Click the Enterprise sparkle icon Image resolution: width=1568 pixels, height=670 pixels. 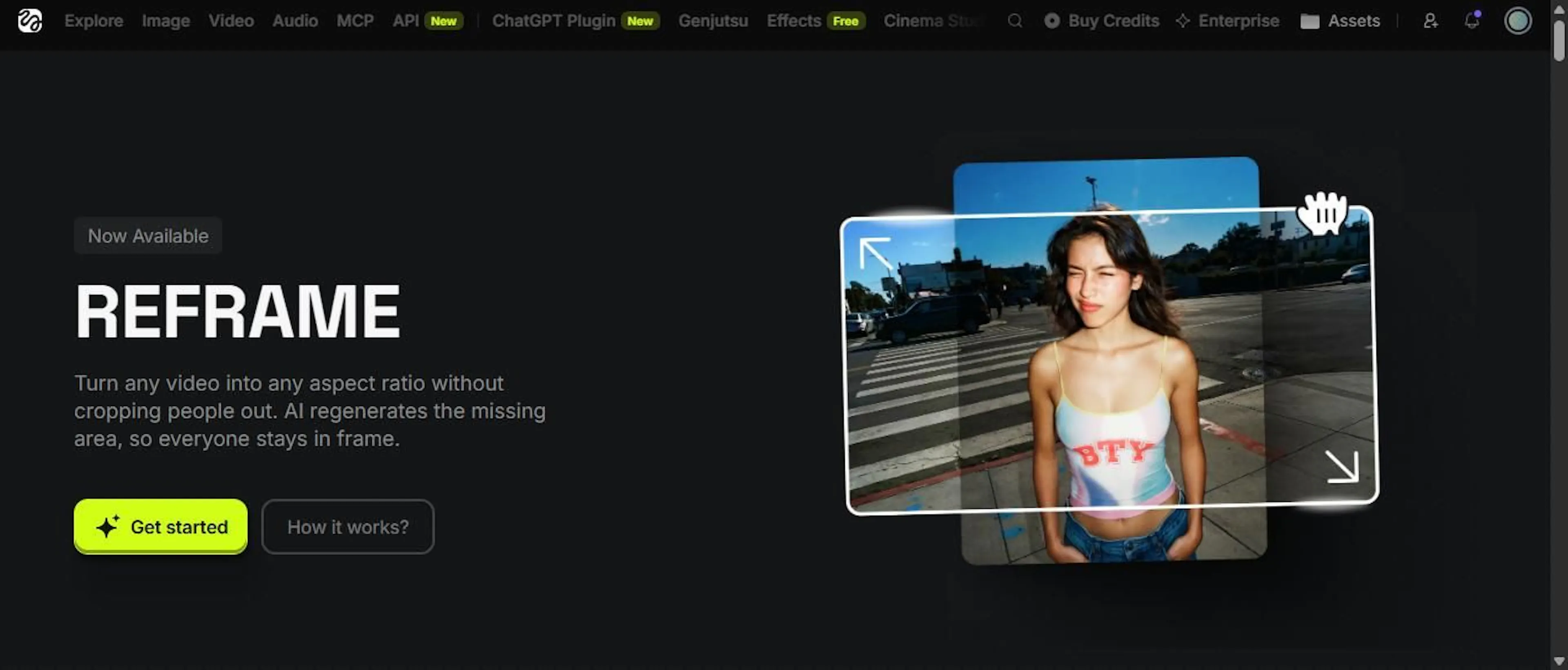[1182, 21]
